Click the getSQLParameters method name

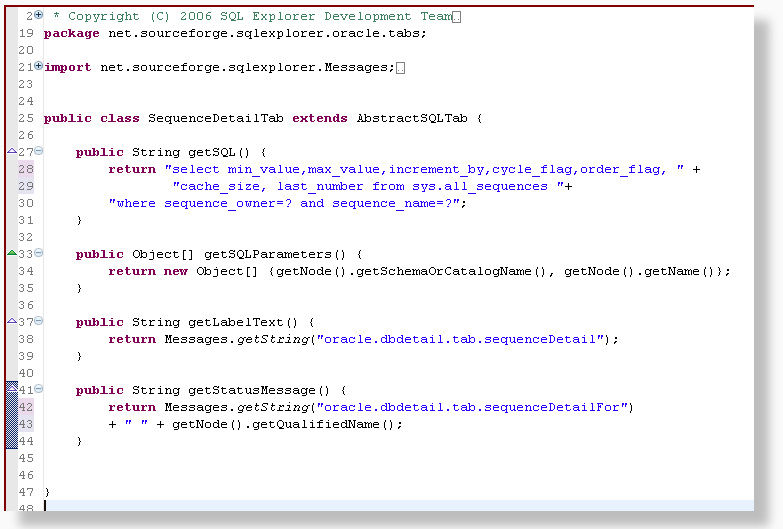click(268, 254)
